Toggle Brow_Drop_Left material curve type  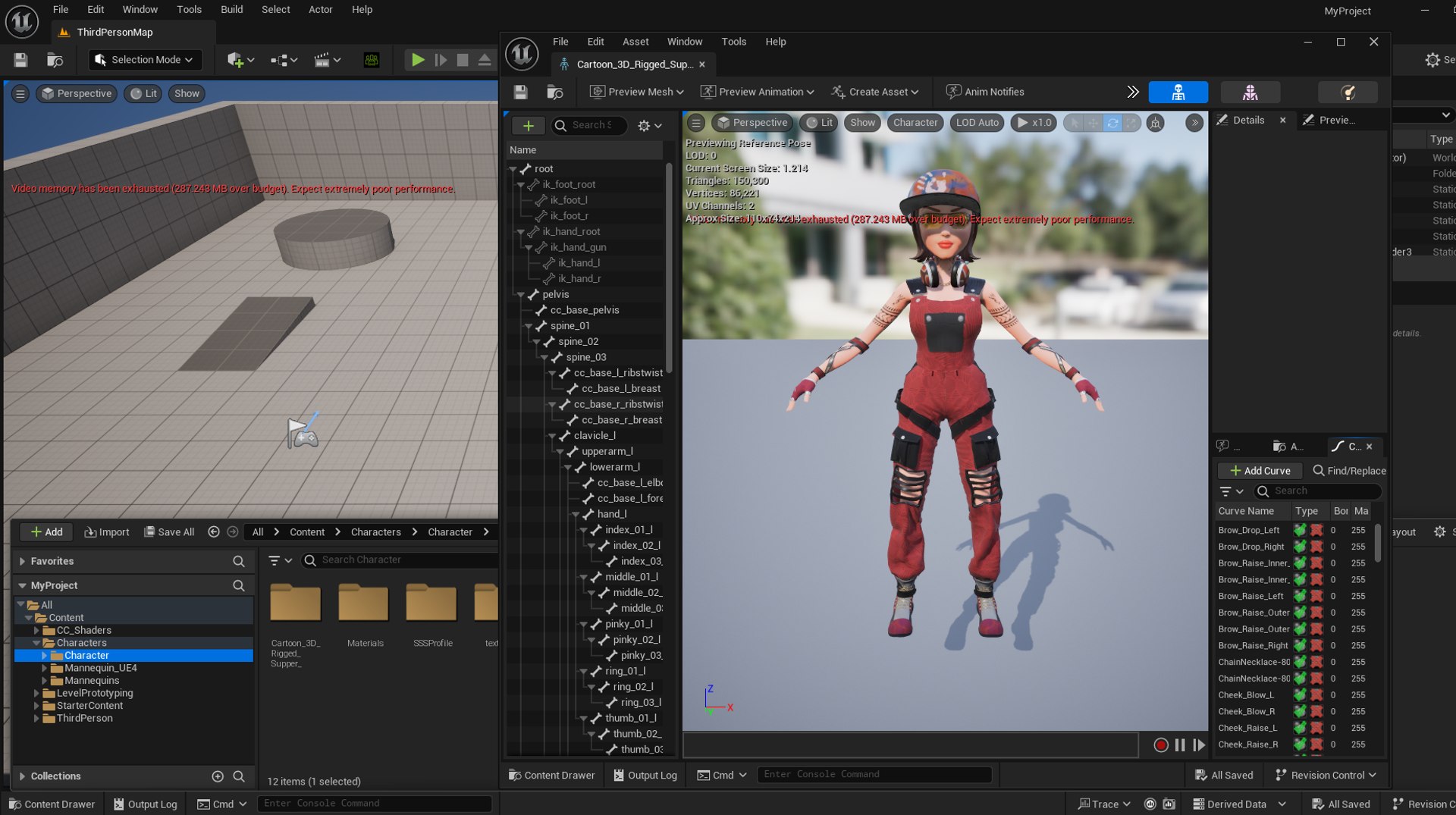(1316, 530)
